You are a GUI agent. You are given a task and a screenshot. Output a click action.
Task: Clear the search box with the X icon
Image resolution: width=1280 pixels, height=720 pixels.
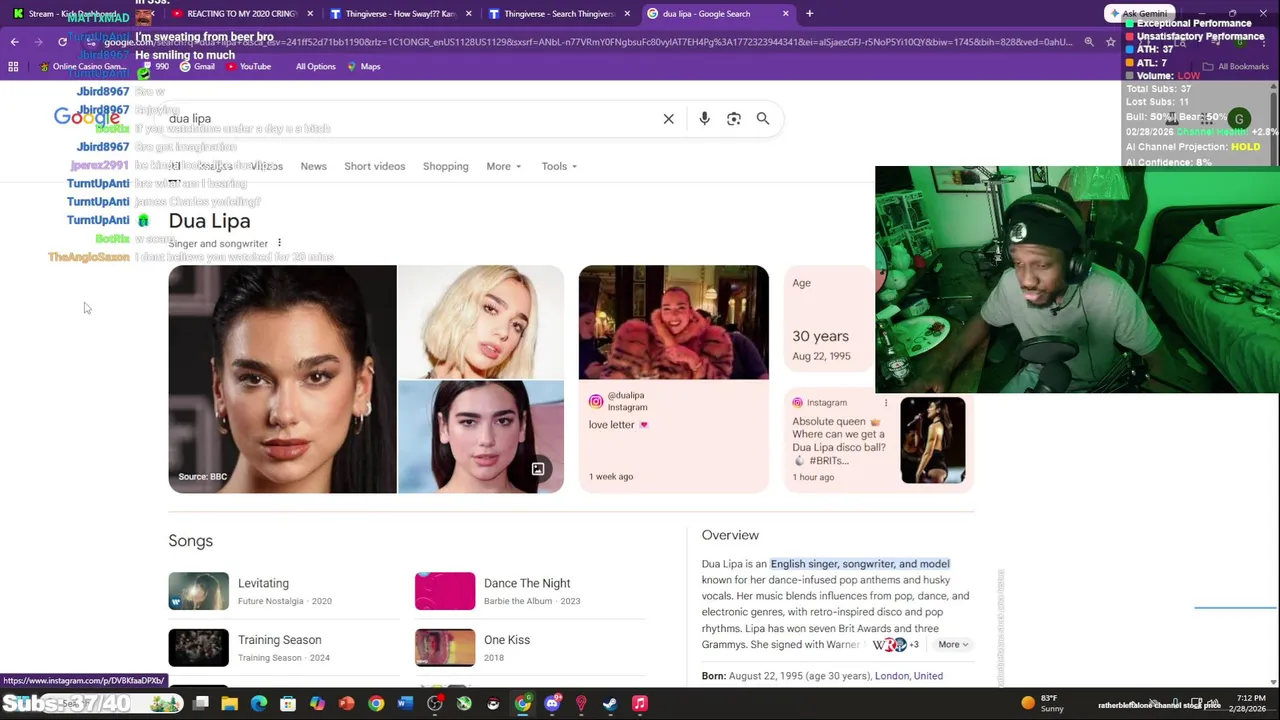(669, 119)
